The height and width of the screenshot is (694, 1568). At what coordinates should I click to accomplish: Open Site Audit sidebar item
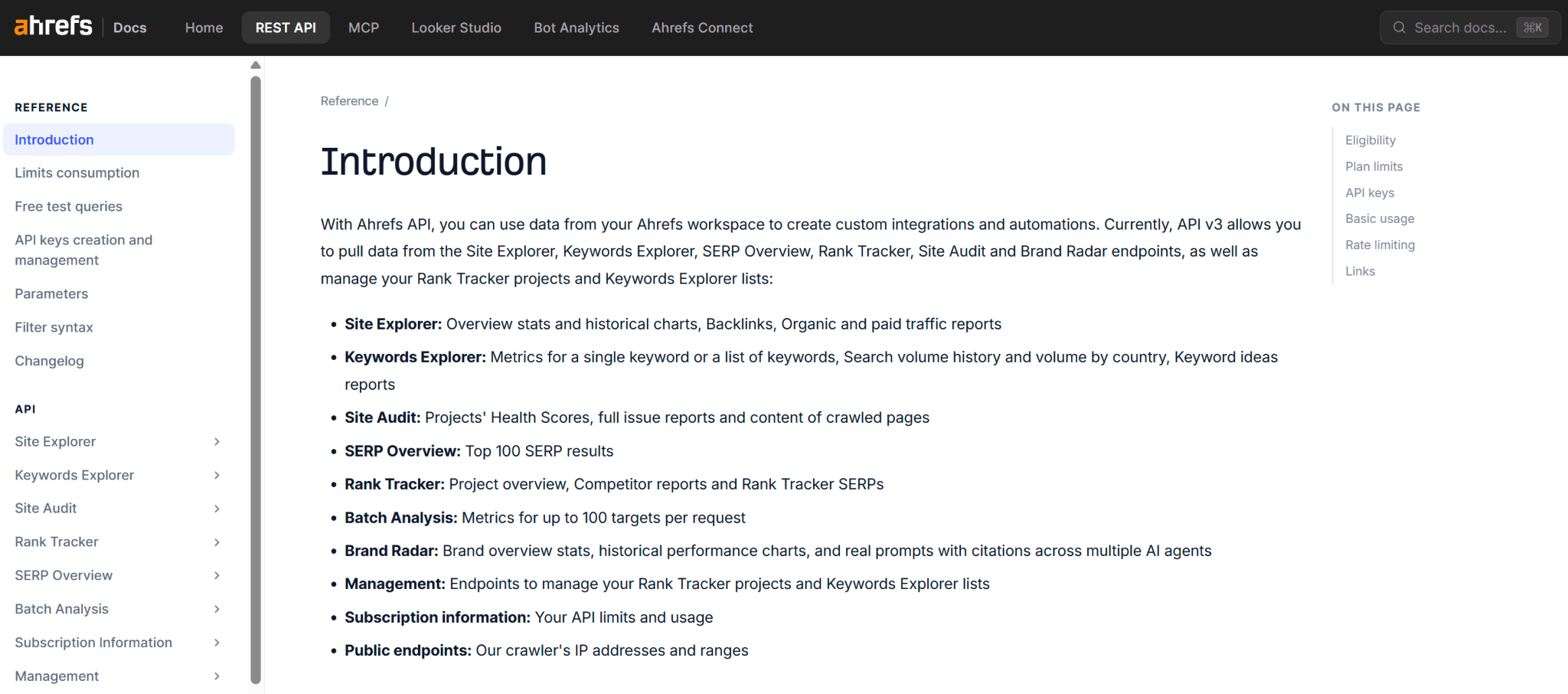[x=46, y=509]
